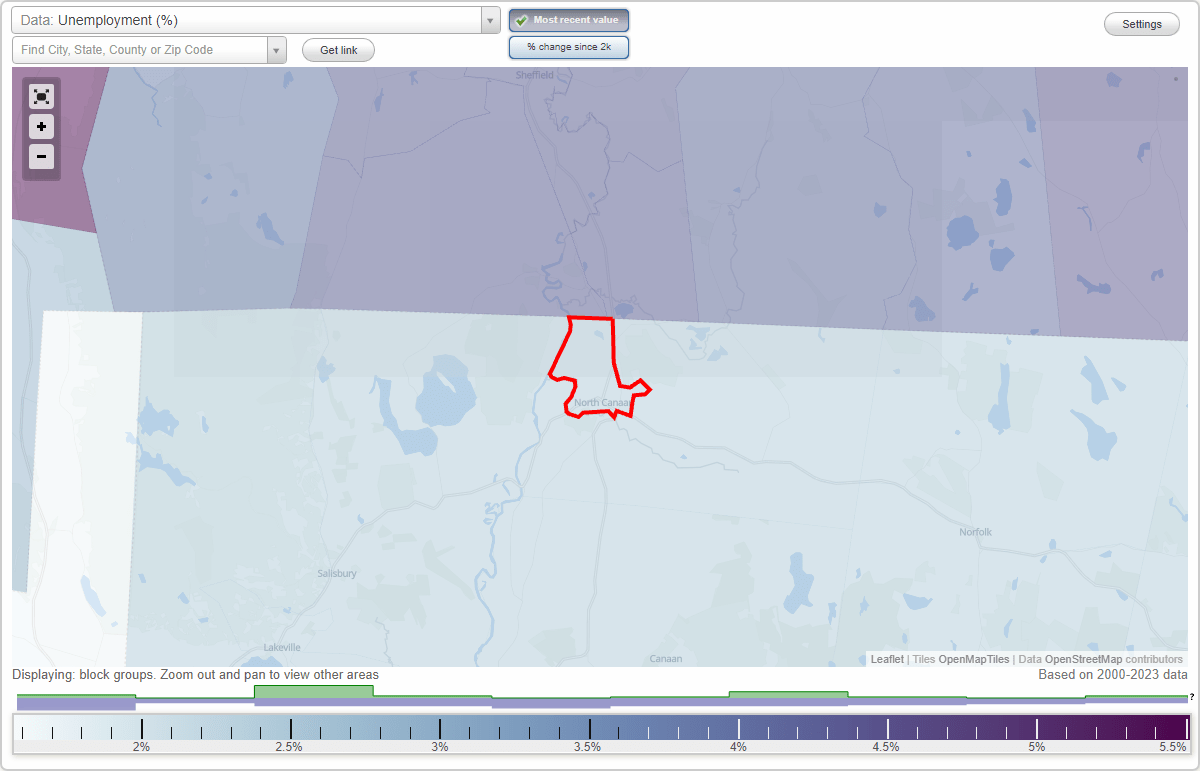1200x771 pixels.
Task: Select the zoom in plus icon
Action: pos(41,127)
